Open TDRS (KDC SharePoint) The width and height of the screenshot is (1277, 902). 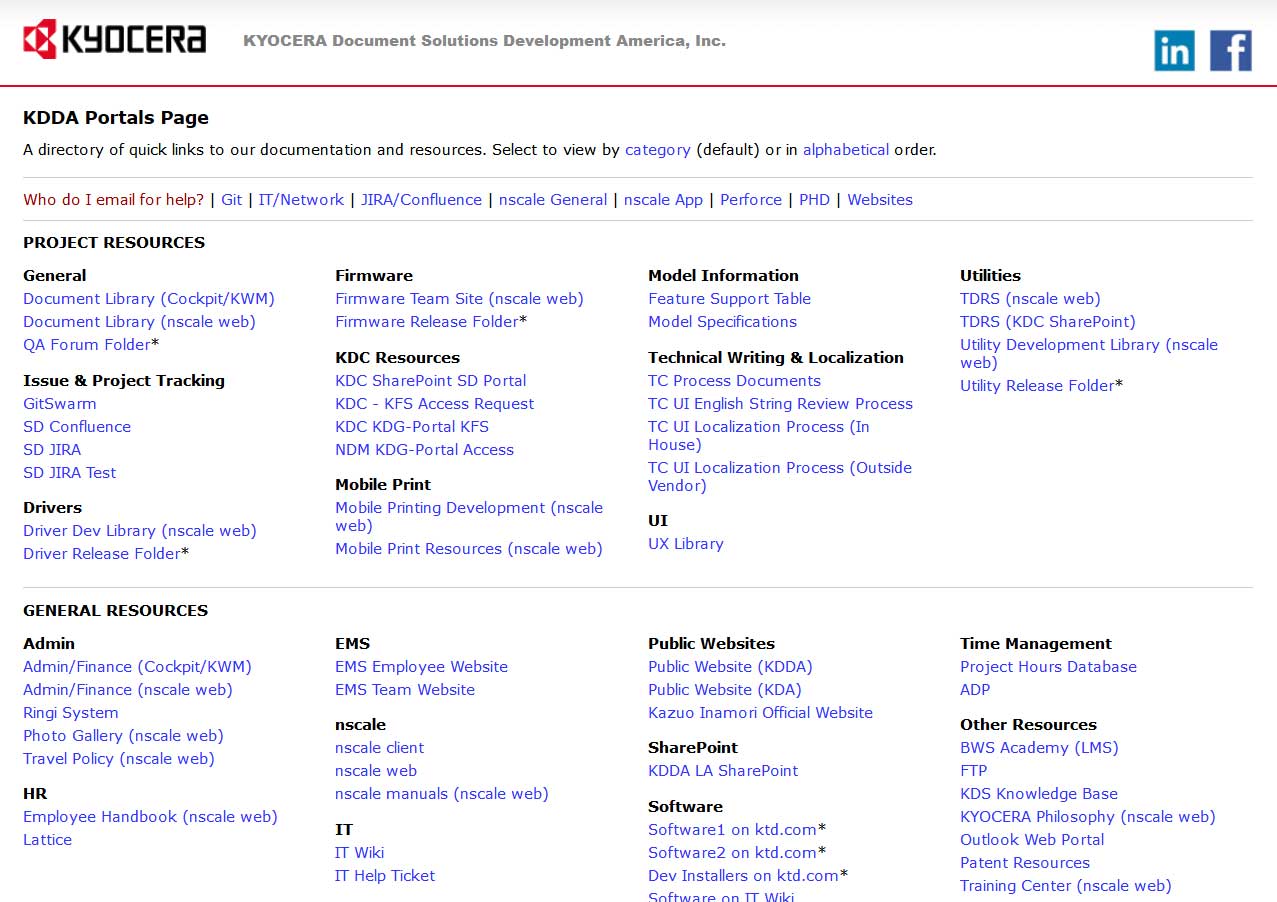(x=1047, y=321)
